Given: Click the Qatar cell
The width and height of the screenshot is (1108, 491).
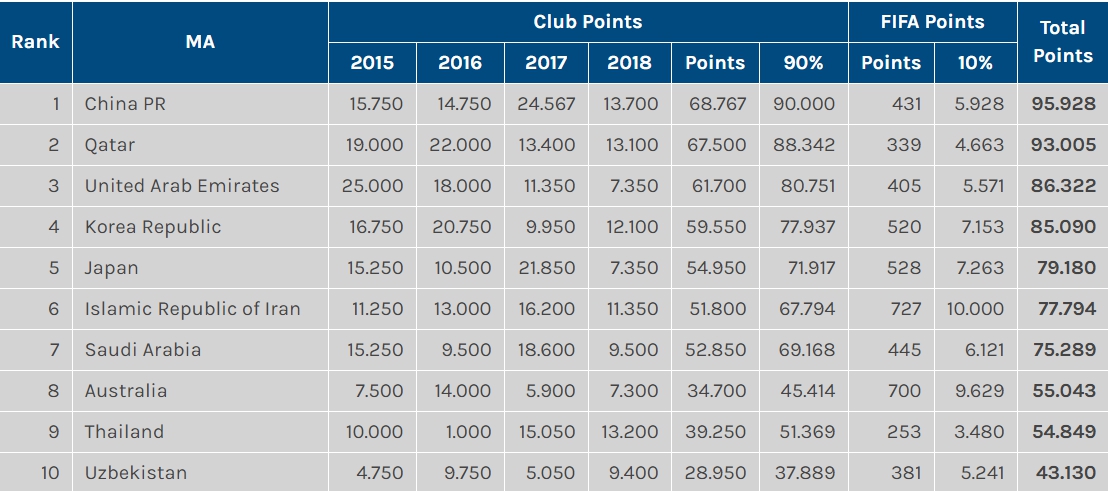Looking at the screenshot, I should (110, 145).
